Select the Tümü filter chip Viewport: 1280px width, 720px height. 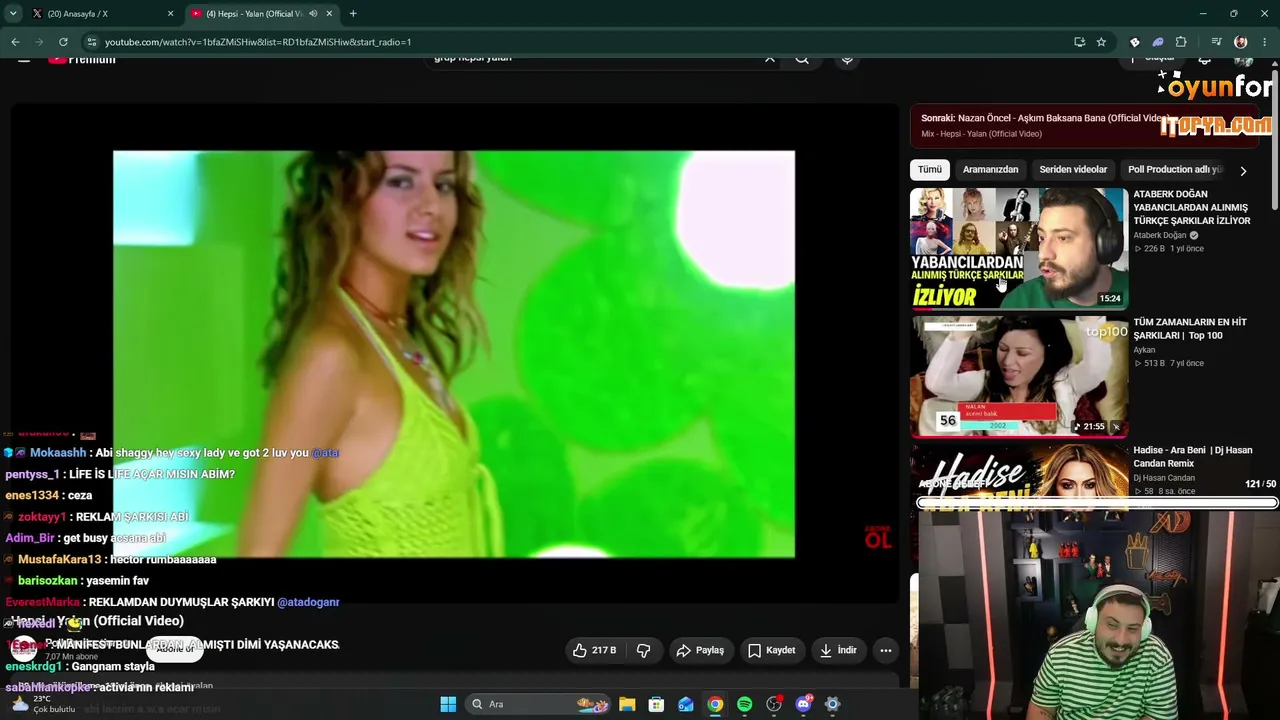tap(930, 170)
